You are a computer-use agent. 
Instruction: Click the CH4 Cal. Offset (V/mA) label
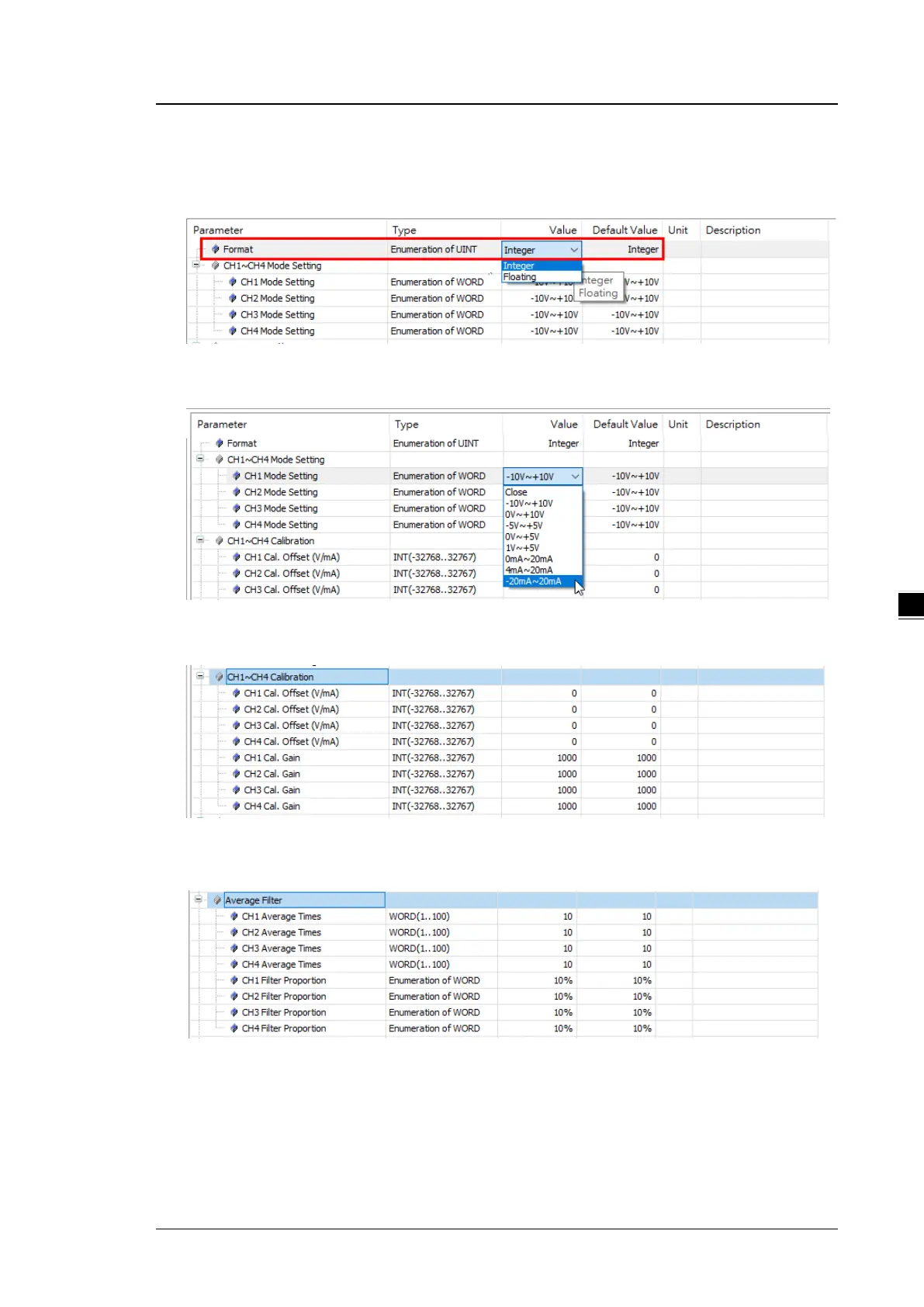(x=292, y=741)
